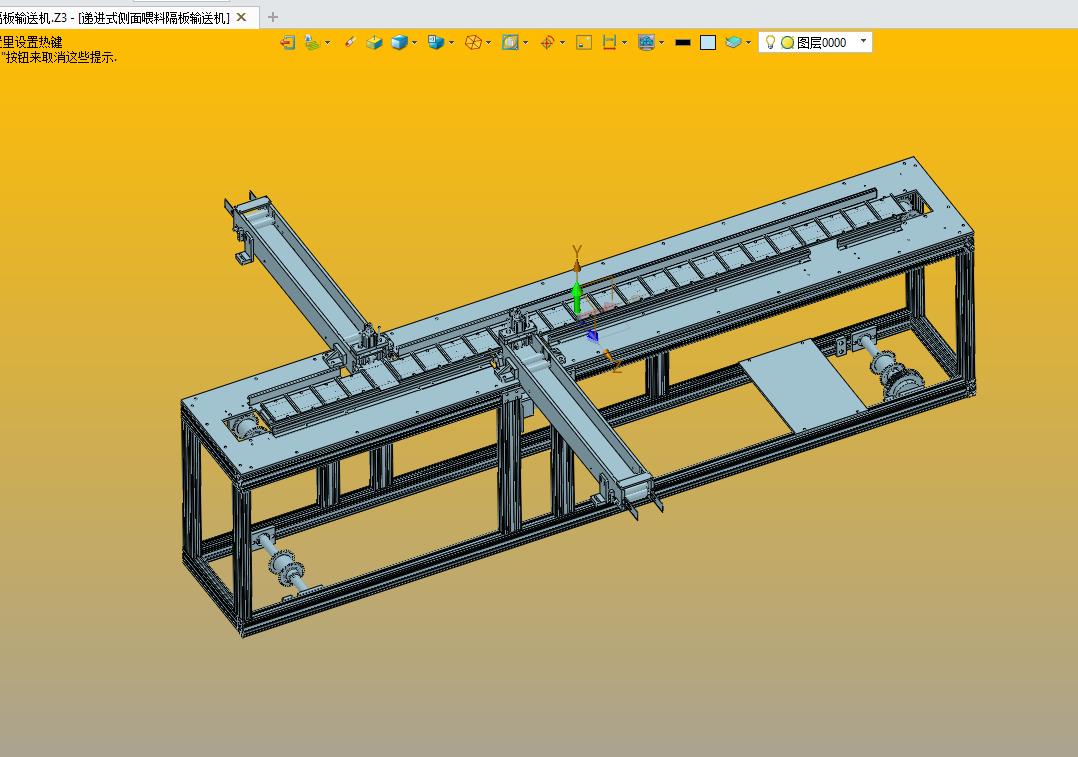The width and height of the screenshot is (1078, 757).
Task: Click the yellow-topped box view icon
Action: coord(374,42)
